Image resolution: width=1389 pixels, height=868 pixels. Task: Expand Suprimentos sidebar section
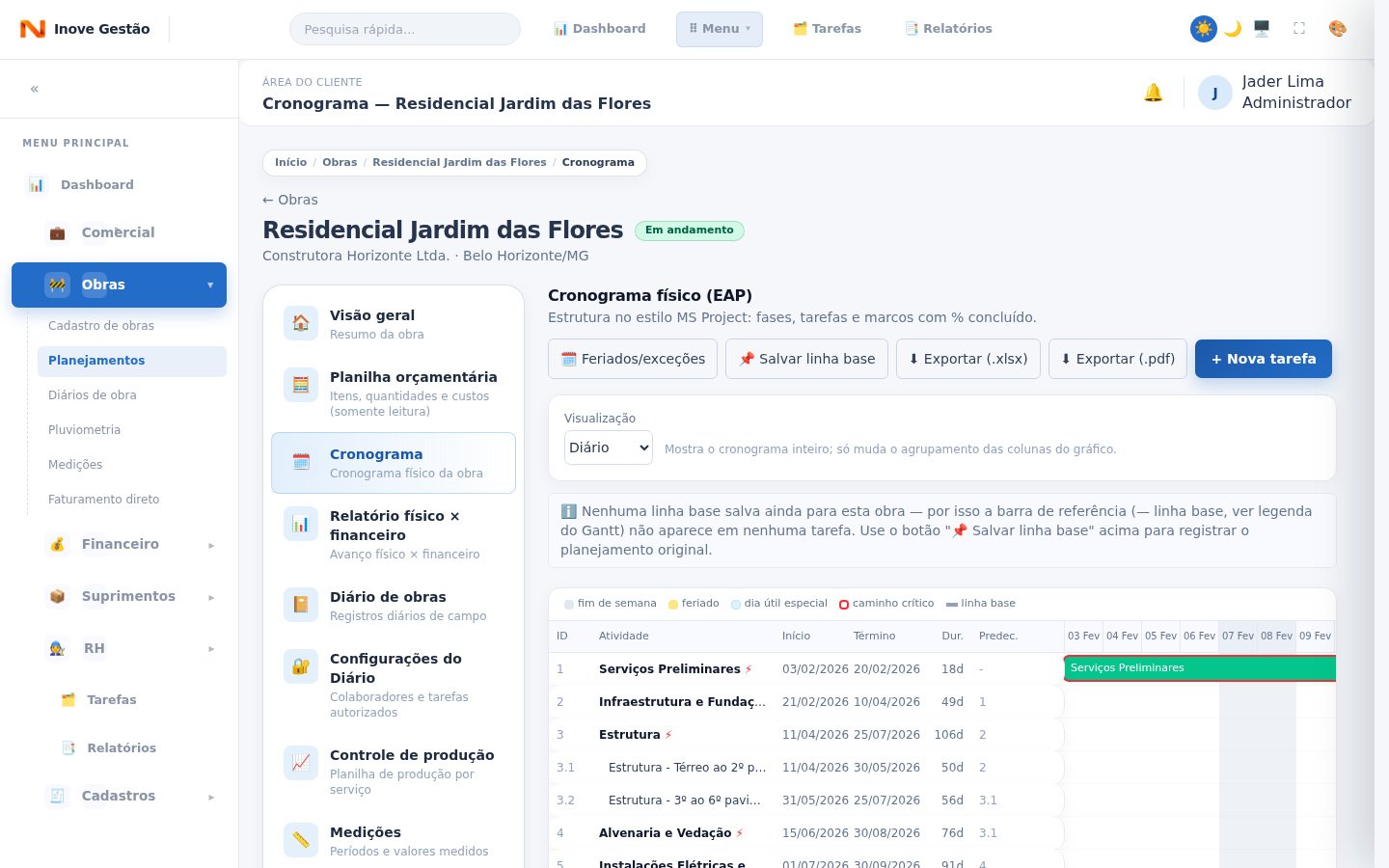pyautogui.click(x=119, y=596)
